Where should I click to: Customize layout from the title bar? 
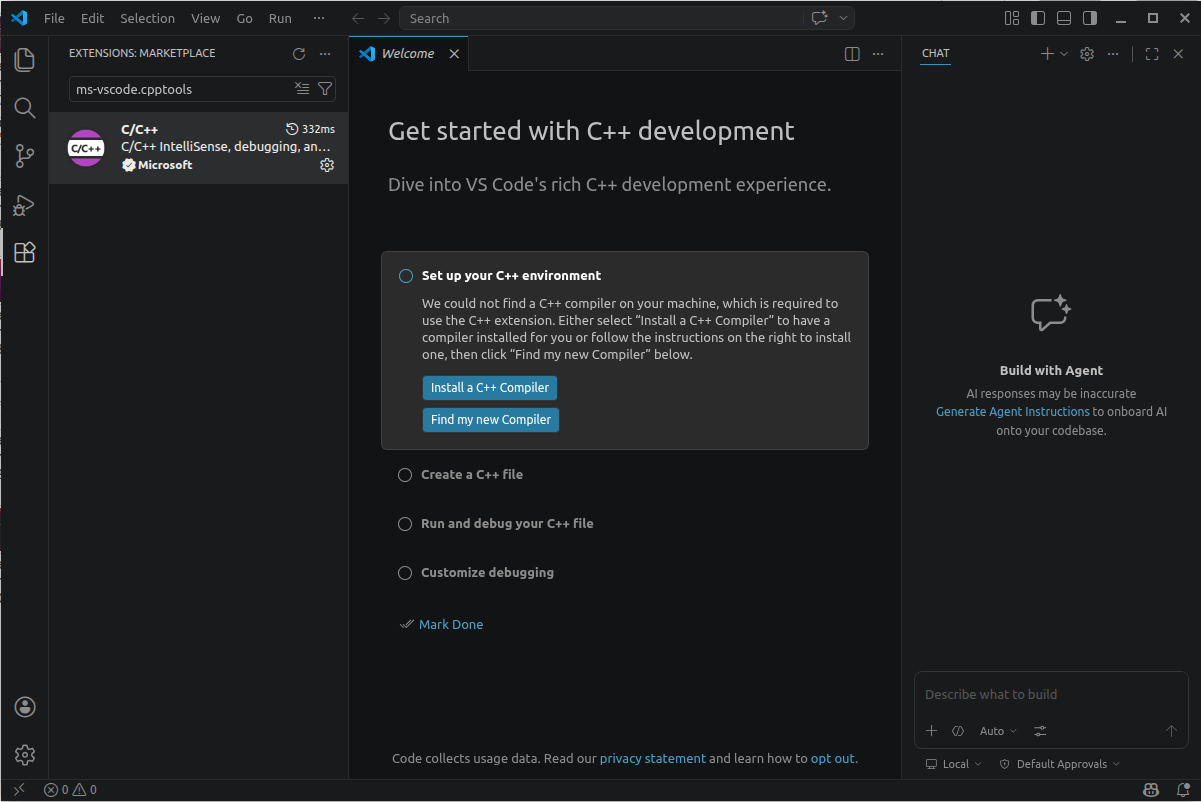(x=1012, y=18)
